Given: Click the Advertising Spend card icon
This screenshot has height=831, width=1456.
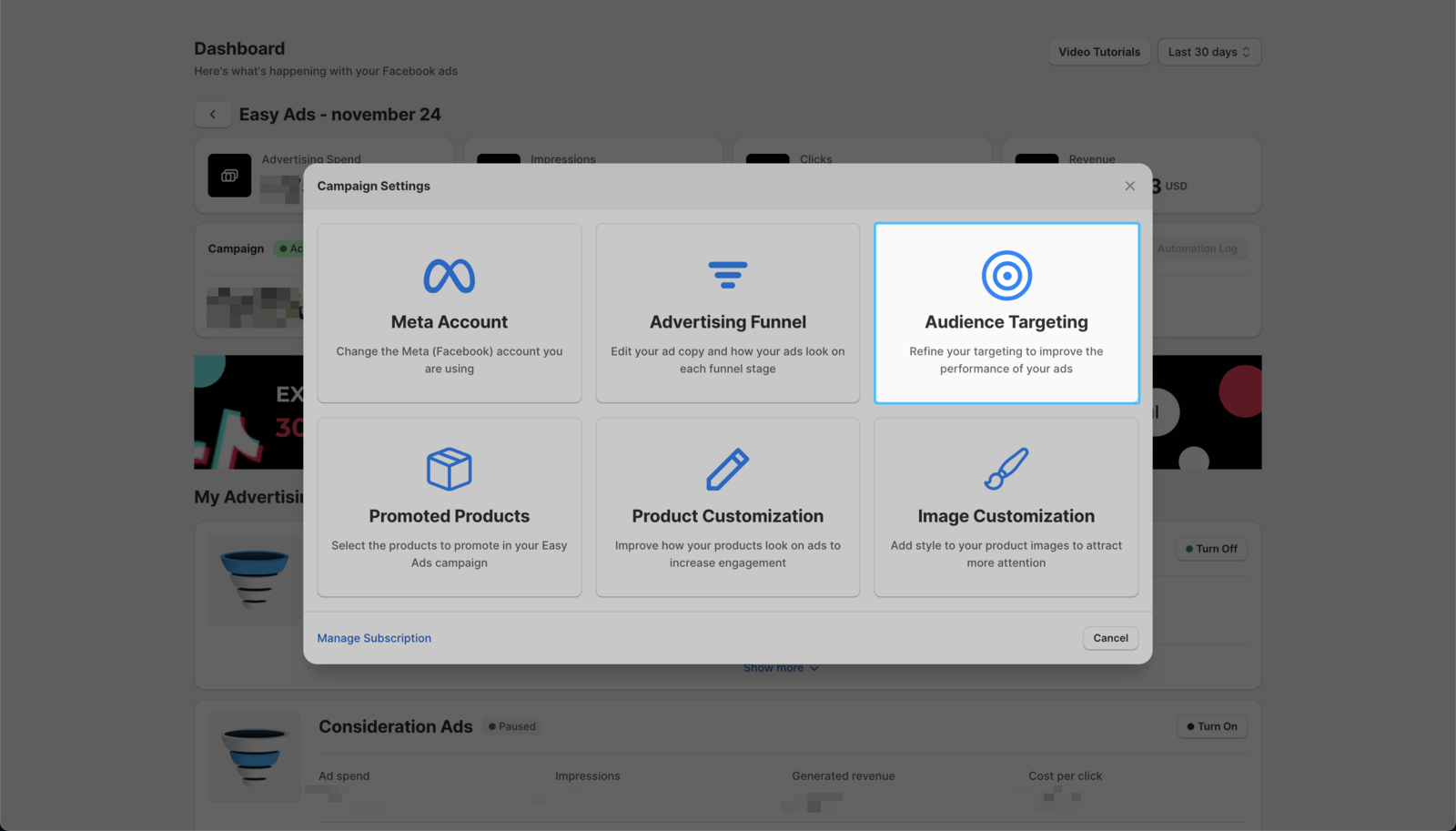Looking at the screenshot, I should (229, 176).
